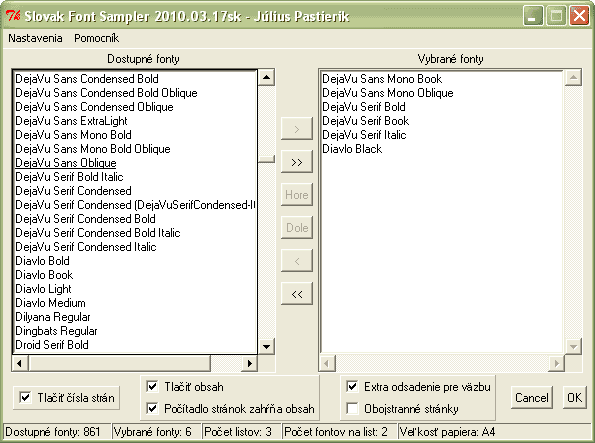Click the remove all fonts << button
Viewport: 595px width, 443px height.
297,294
